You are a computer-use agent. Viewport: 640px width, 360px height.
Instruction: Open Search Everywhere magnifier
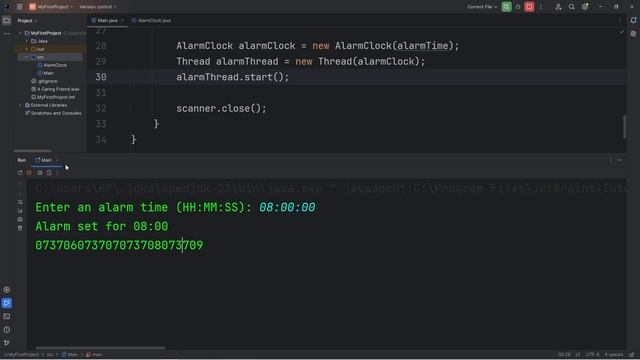(x=571, y=7)
